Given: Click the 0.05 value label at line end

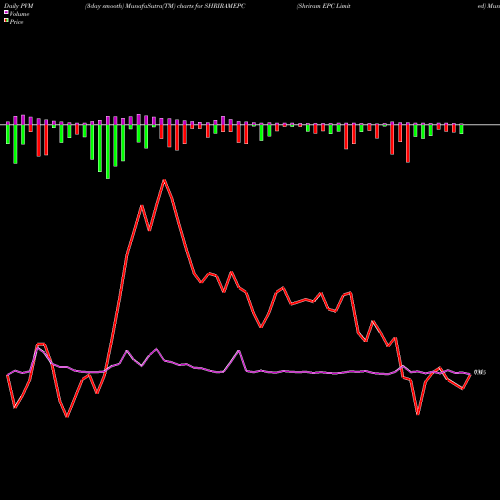Looking at the screenshot, I should [480, 372].
